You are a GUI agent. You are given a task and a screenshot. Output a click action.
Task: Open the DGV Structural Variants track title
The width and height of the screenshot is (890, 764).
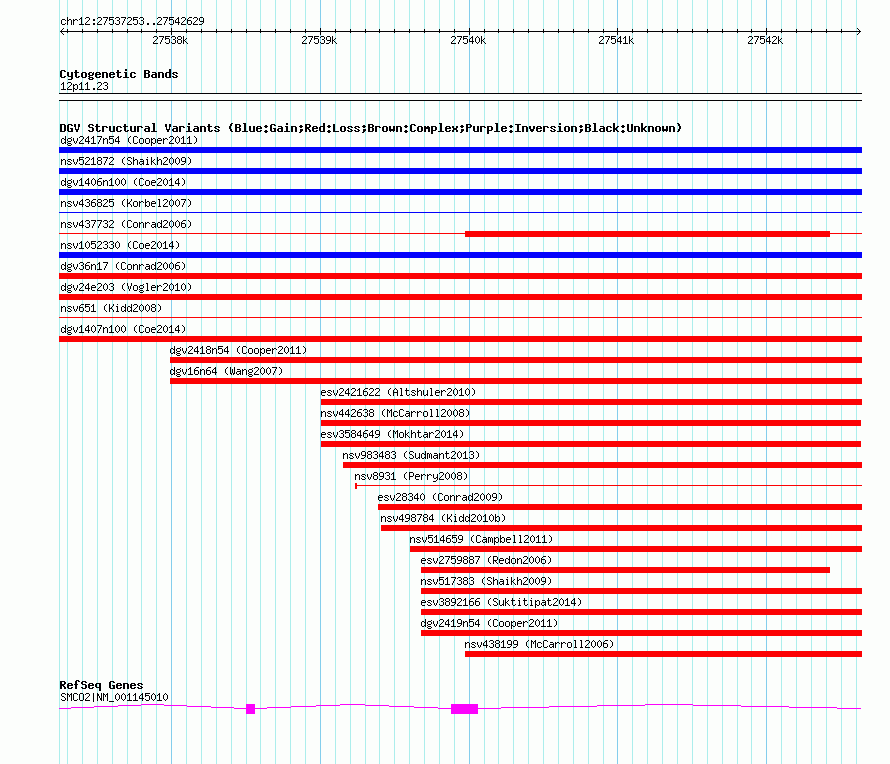371,128
